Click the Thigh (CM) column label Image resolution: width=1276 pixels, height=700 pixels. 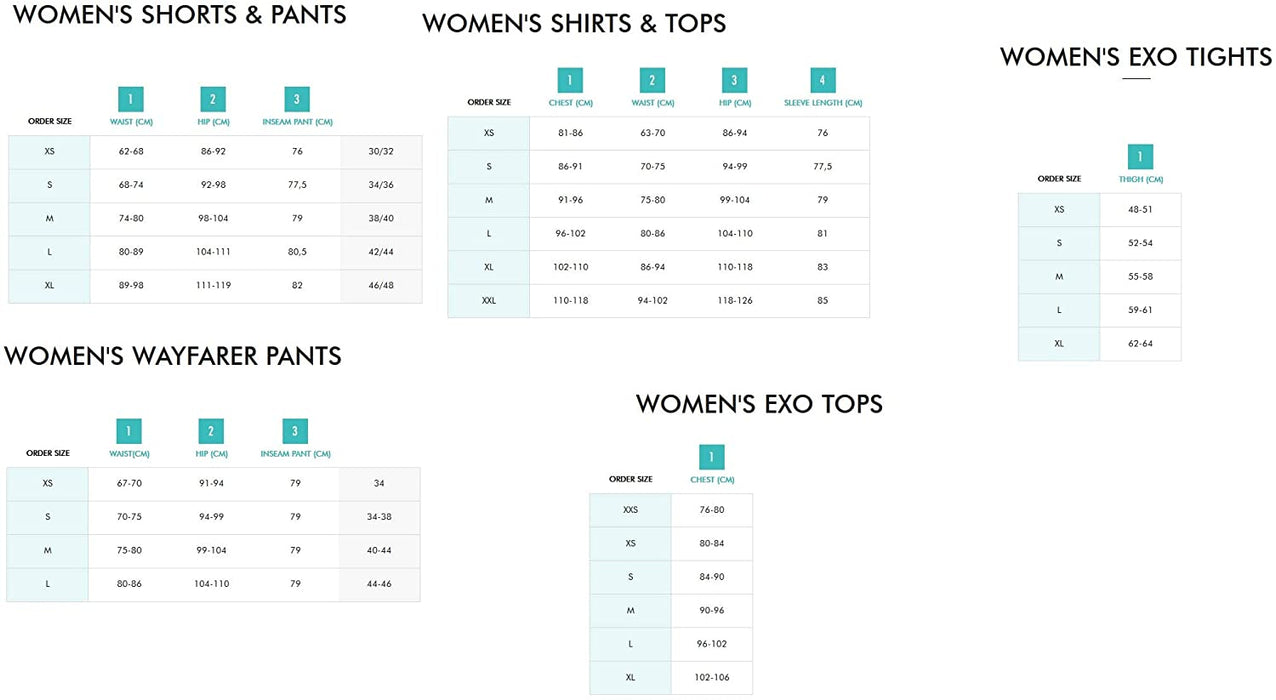pos(1141,180)
